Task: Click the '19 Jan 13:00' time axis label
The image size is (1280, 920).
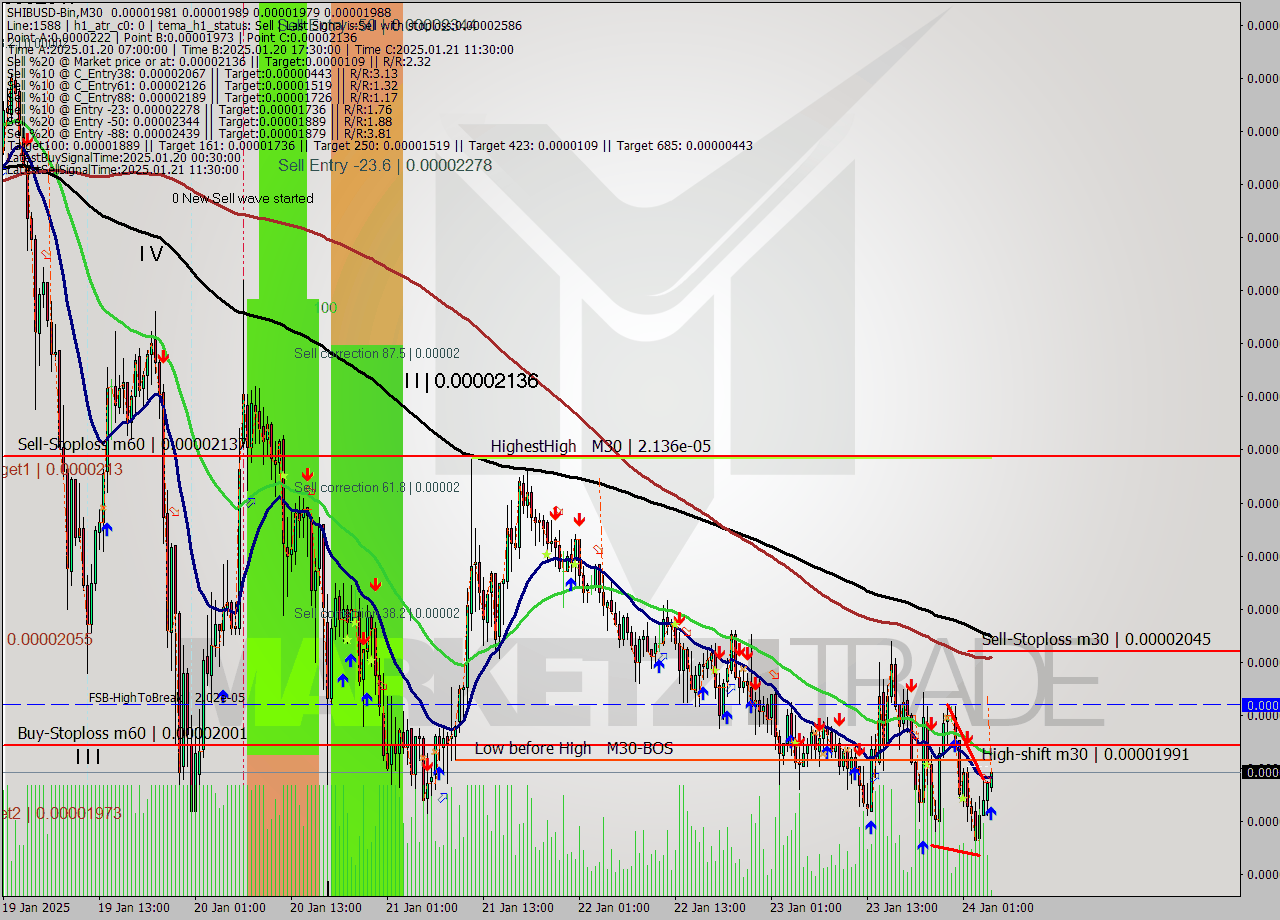Action: point(133,907)
